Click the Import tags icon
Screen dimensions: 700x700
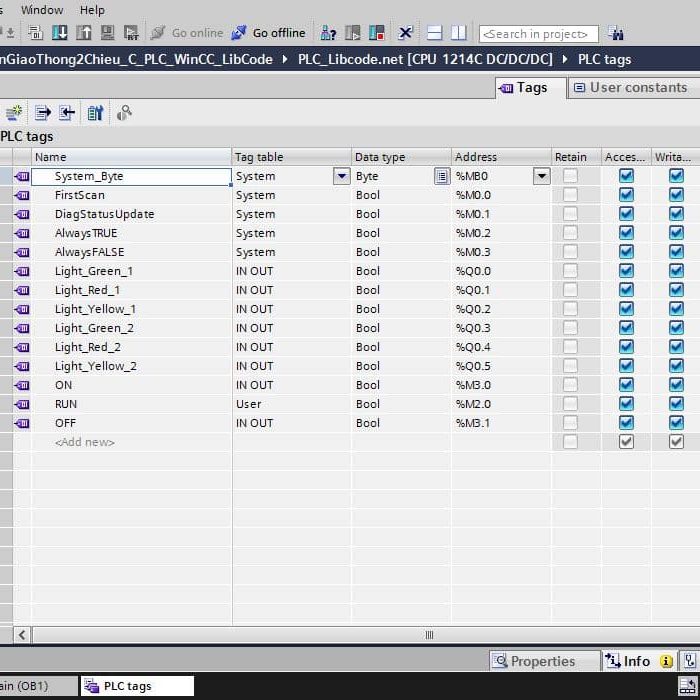pyautogui.click(x=67, y=112)
